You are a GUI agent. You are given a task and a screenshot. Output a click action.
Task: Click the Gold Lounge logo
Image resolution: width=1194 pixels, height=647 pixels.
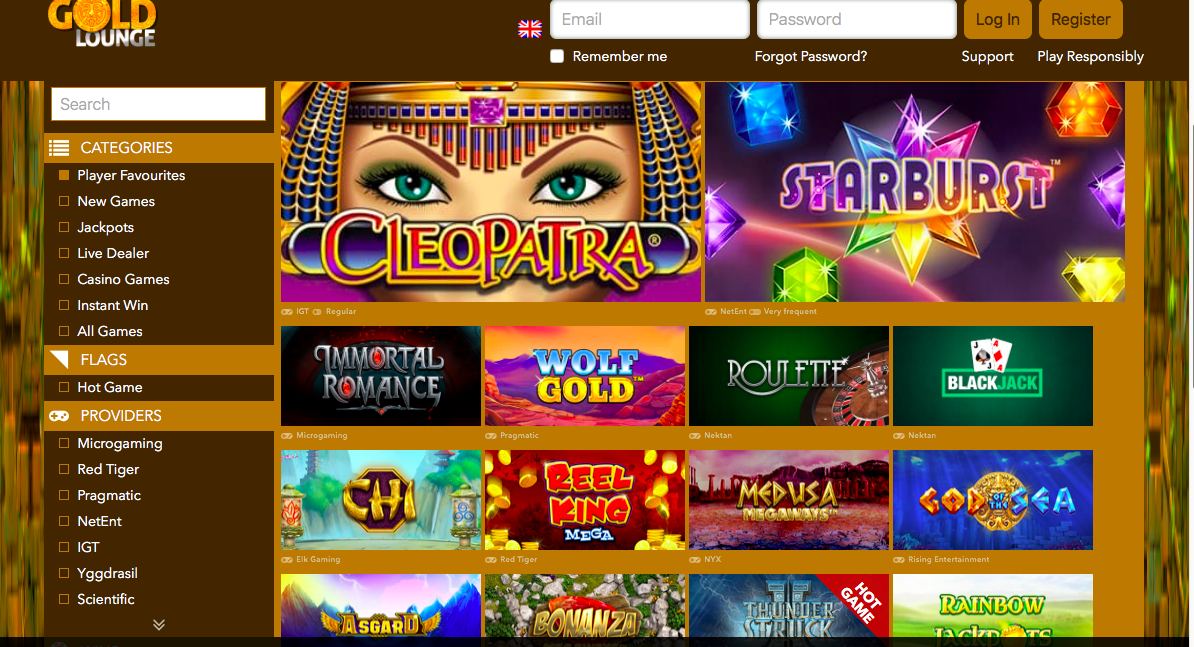pos(102,24)
